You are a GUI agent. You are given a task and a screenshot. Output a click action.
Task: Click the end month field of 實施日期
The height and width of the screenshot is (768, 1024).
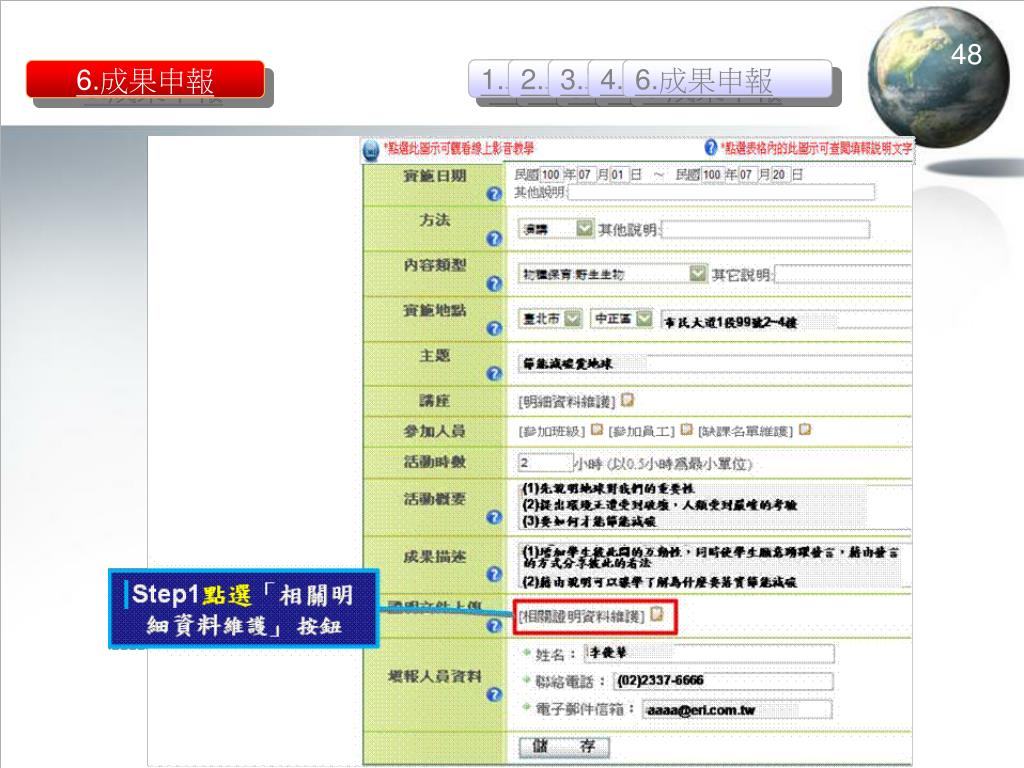746,174
